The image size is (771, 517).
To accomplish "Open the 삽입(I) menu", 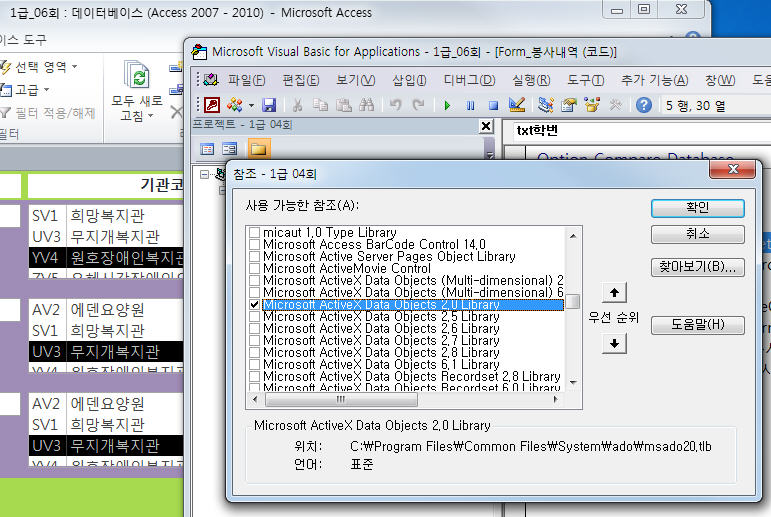I will coord(410,80).
